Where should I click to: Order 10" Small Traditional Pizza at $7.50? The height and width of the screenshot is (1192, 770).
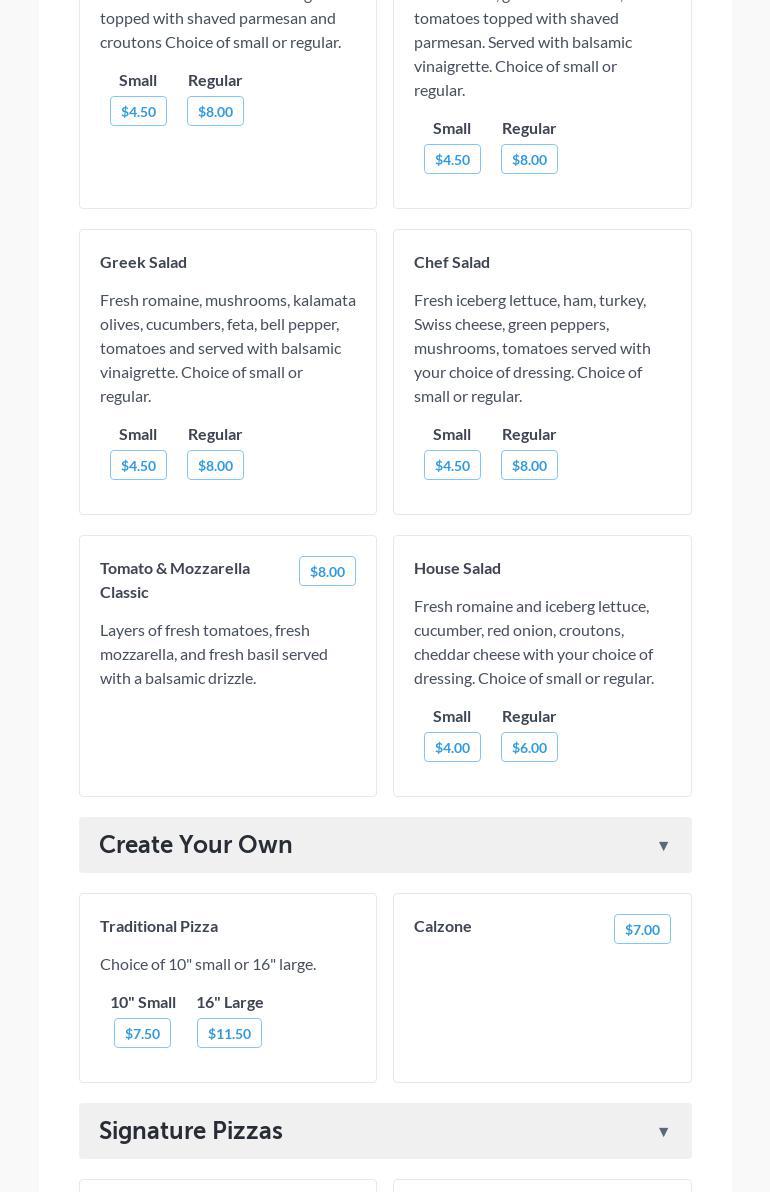coord(142,1034)
